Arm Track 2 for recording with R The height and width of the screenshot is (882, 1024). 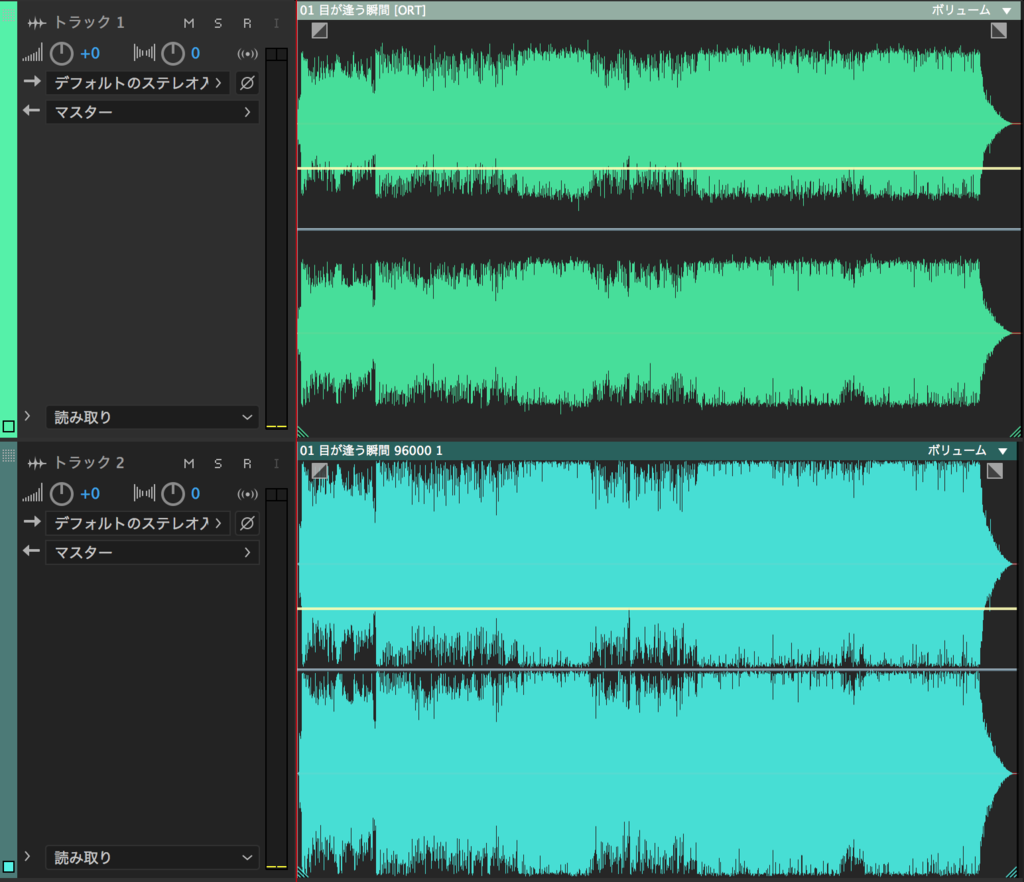[x=247, y=464]
